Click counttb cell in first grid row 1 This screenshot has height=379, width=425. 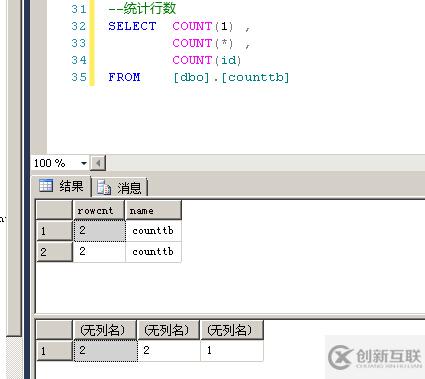153,231
